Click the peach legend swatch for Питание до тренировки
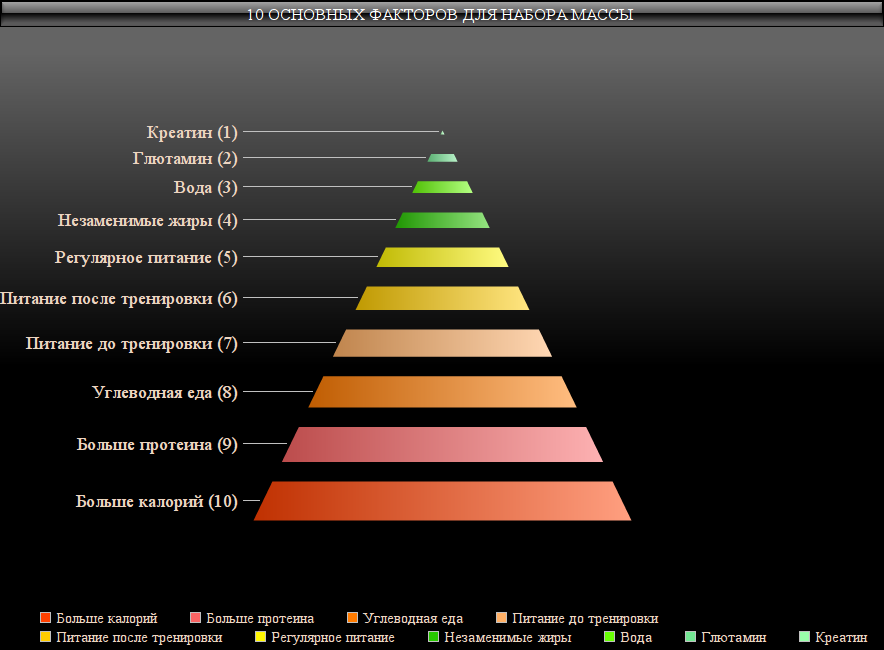 pos(501,618)
